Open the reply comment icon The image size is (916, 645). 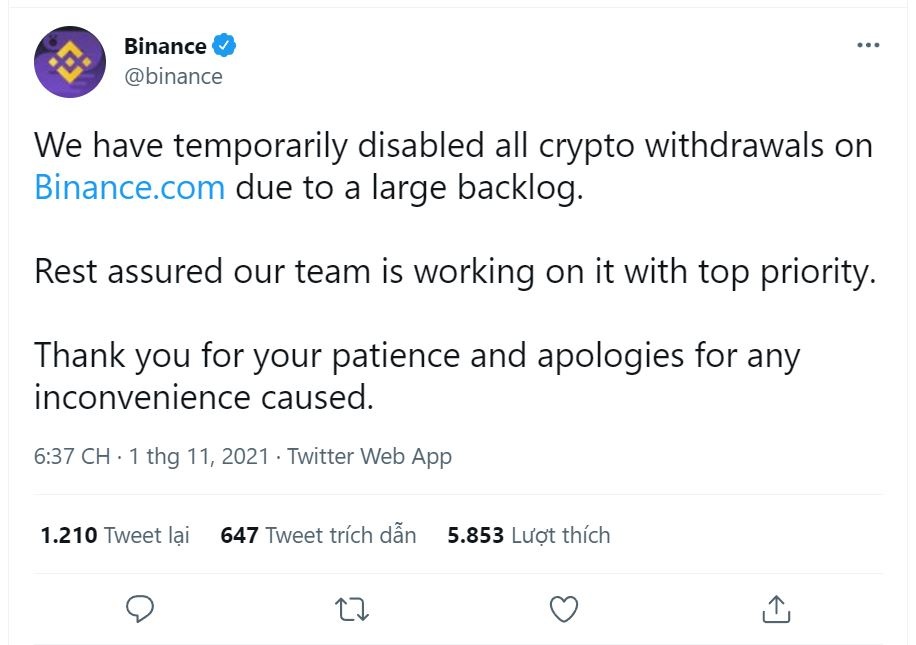click(141, 607)
